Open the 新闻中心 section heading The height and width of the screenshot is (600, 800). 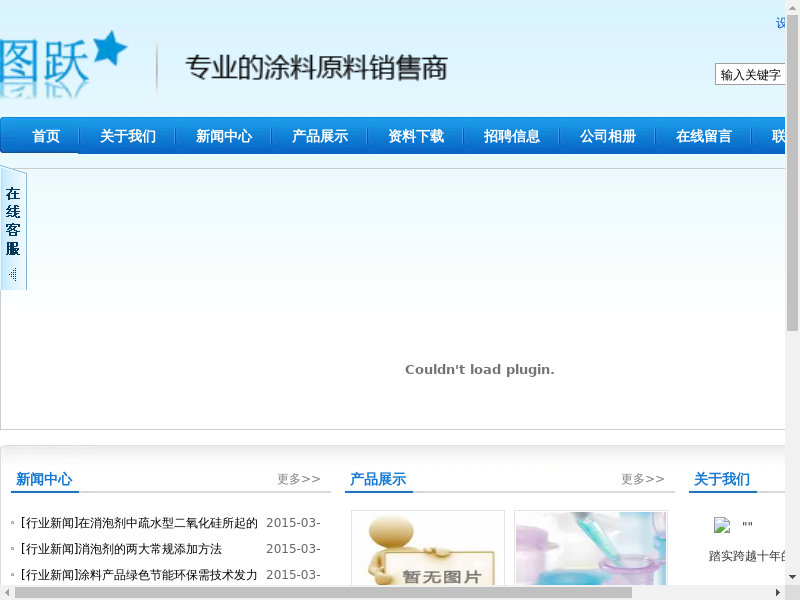coord(44,479)
